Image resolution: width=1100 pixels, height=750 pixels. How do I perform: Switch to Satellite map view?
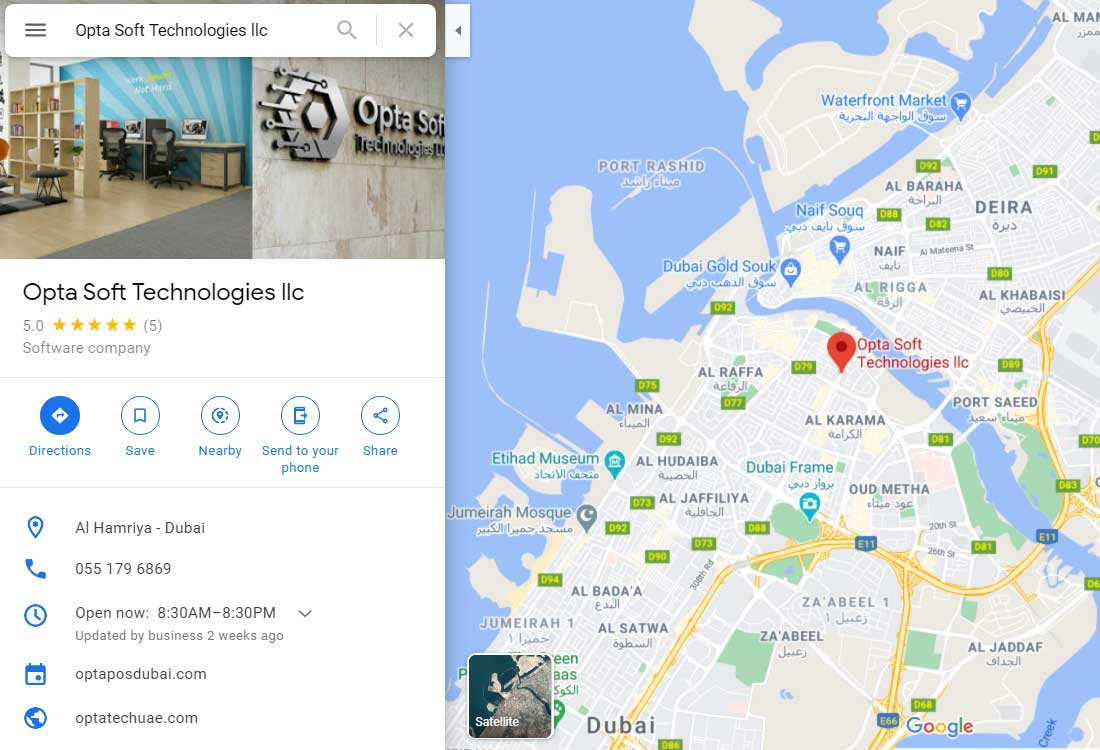(x=510, y=696)
